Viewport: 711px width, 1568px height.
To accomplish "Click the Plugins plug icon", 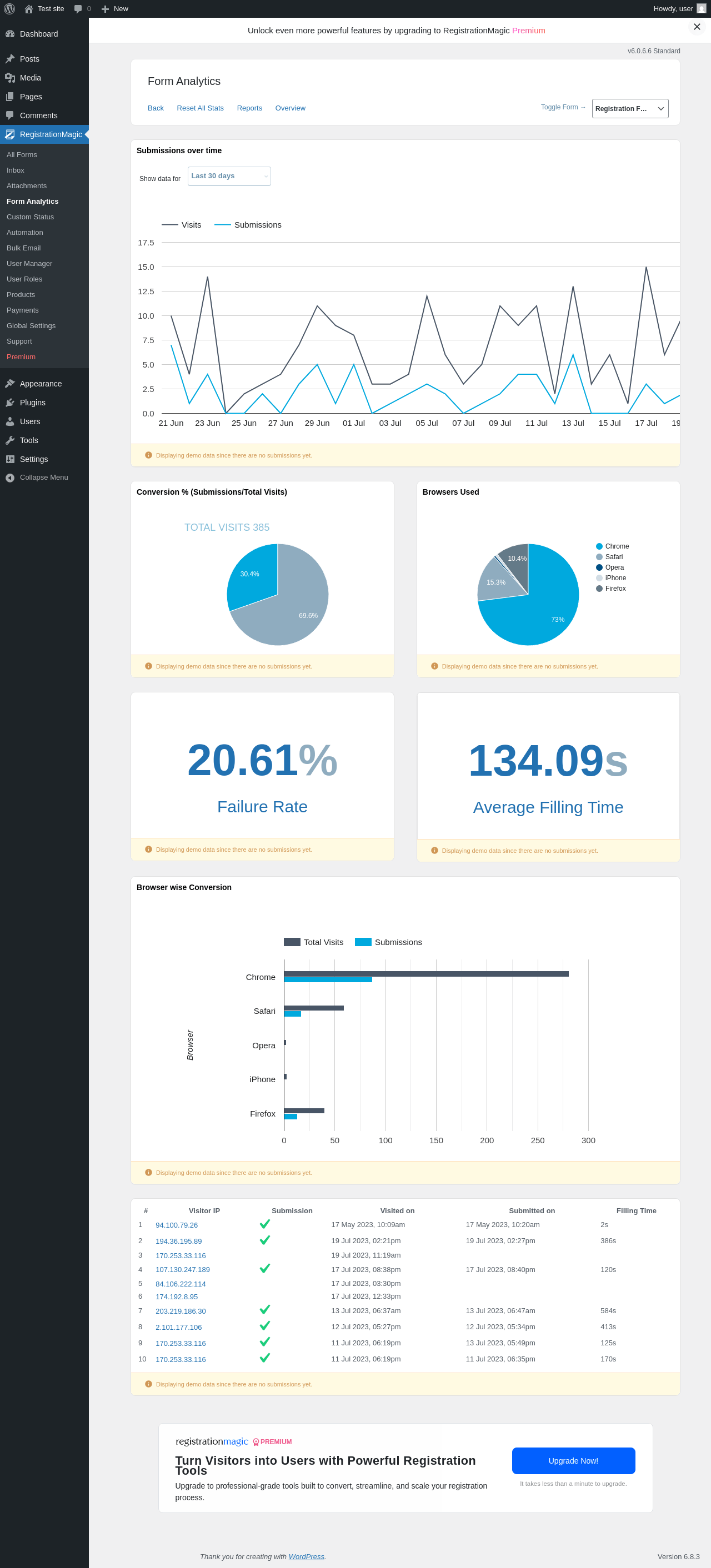I will (10, 403).
